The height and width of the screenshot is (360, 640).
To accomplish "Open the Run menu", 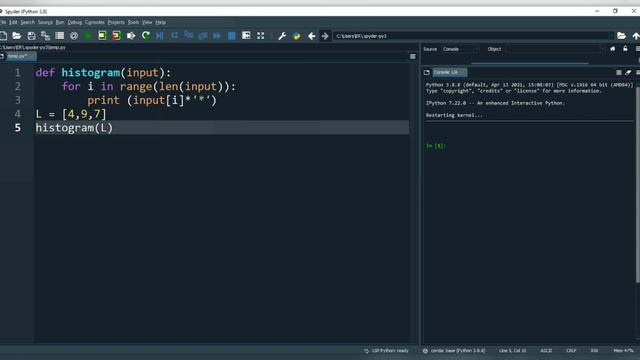I will click(x=60, y=22).
